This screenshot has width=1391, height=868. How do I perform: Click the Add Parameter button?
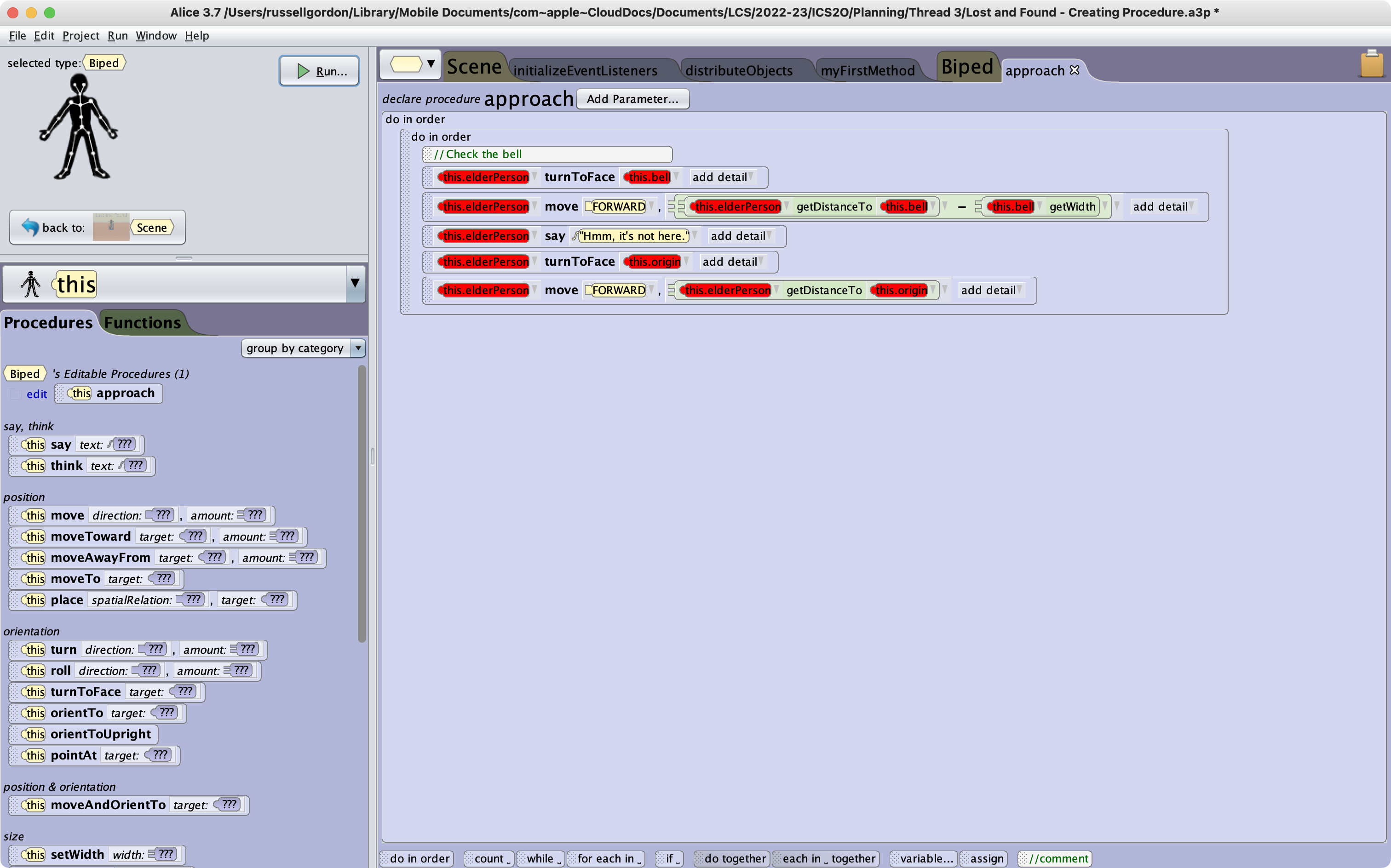632,99
